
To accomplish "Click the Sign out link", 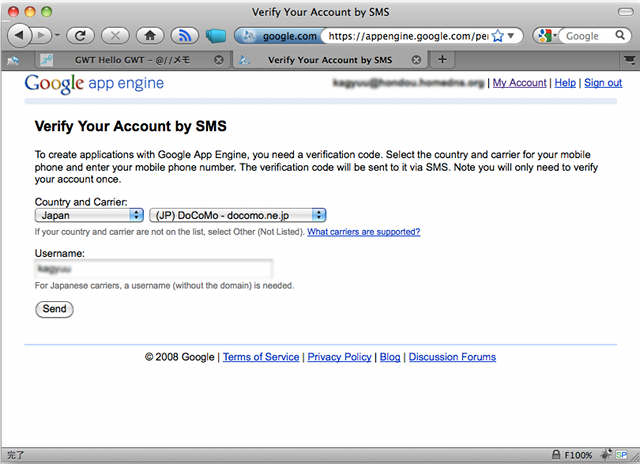I will [602, 83].
